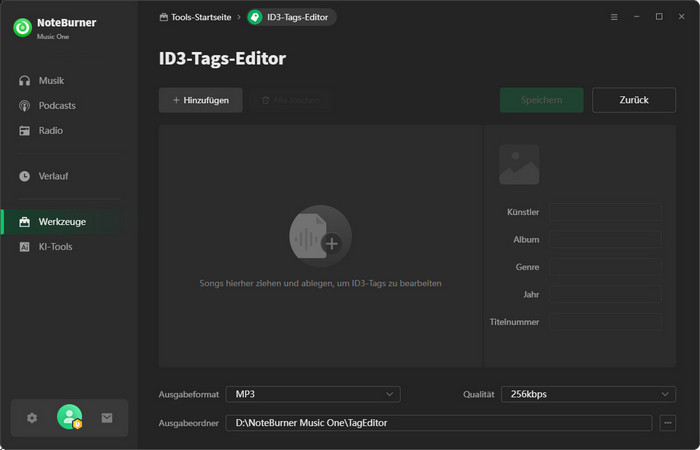Click the NoteBurner logo icon
The width and height of the screenshot is (700, 450).
point(22,27)
